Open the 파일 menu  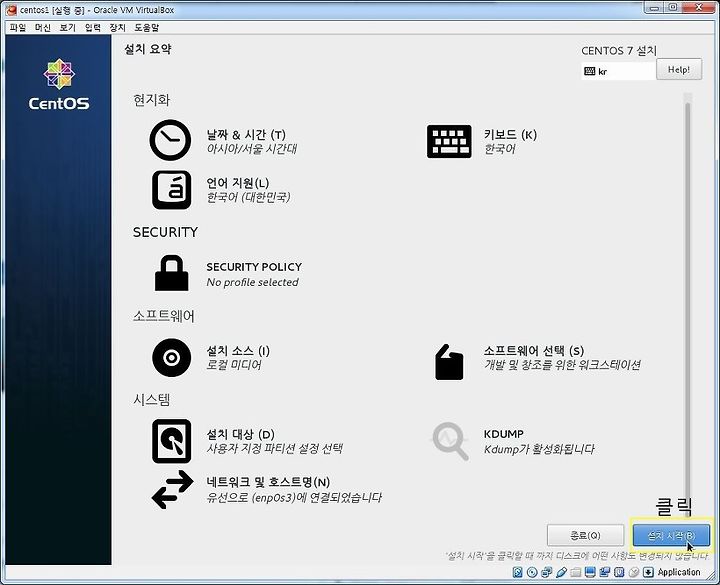18,28
